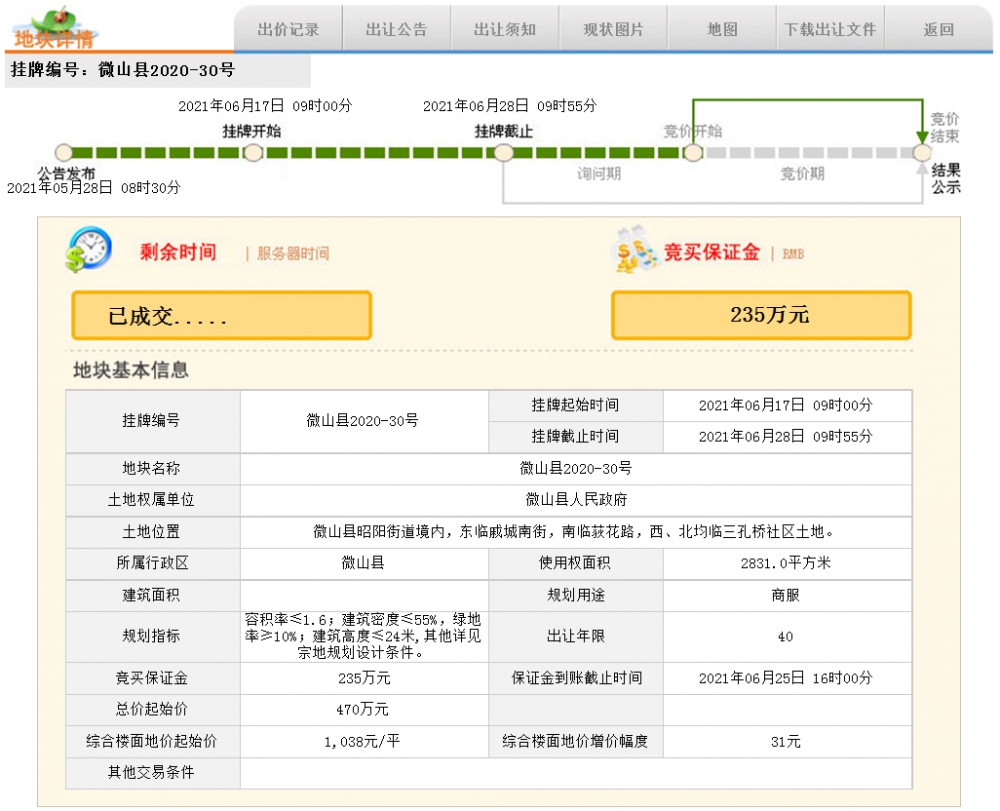This screenshot has width=1000, height=811.
Task: Click the 微山县2020-30号 value in 地块名称 row
Action: [x=576, y=468]
